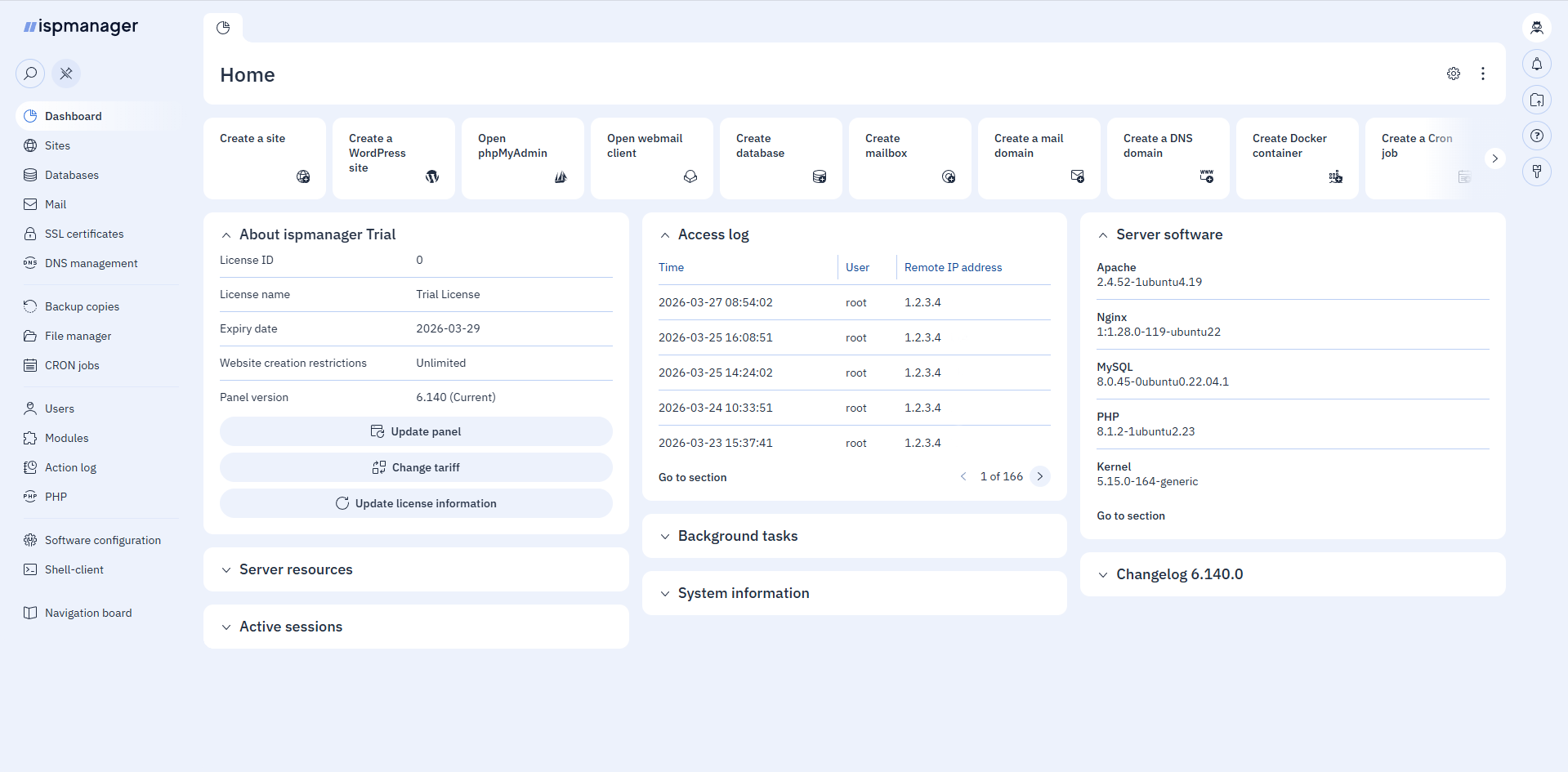Image resolution: width=1568 pixels, height=772 pixels.
Task: Open Software configuration in sidebar
Action: point(97,540)
